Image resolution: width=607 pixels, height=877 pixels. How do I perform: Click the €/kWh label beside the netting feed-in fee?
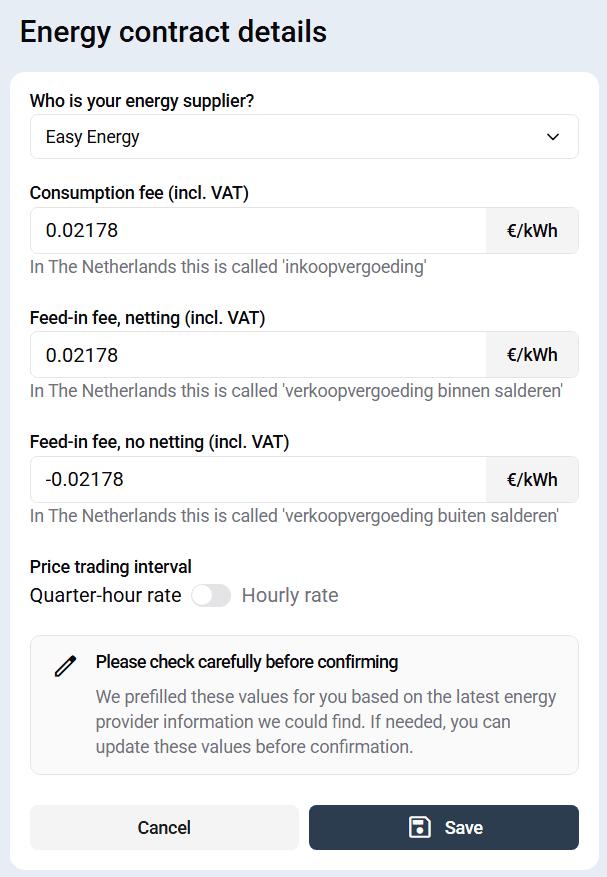tap(532, 354)
